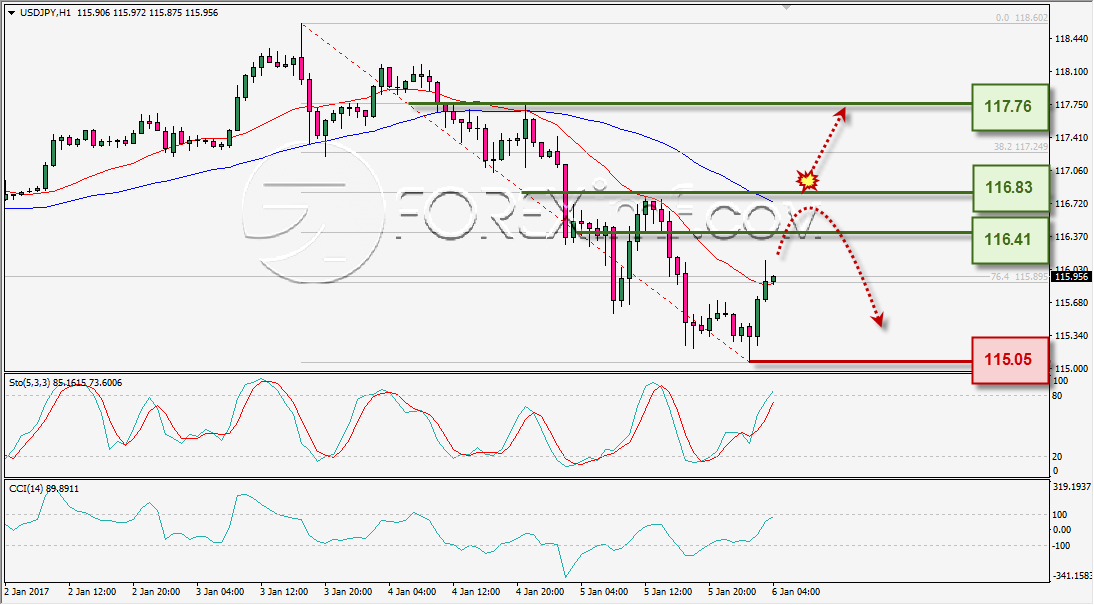Viewport: 1094px width, 605px height.
Task: Click the Fibonacci label 76.4 115.895
Action: [x=1019, y=277]
